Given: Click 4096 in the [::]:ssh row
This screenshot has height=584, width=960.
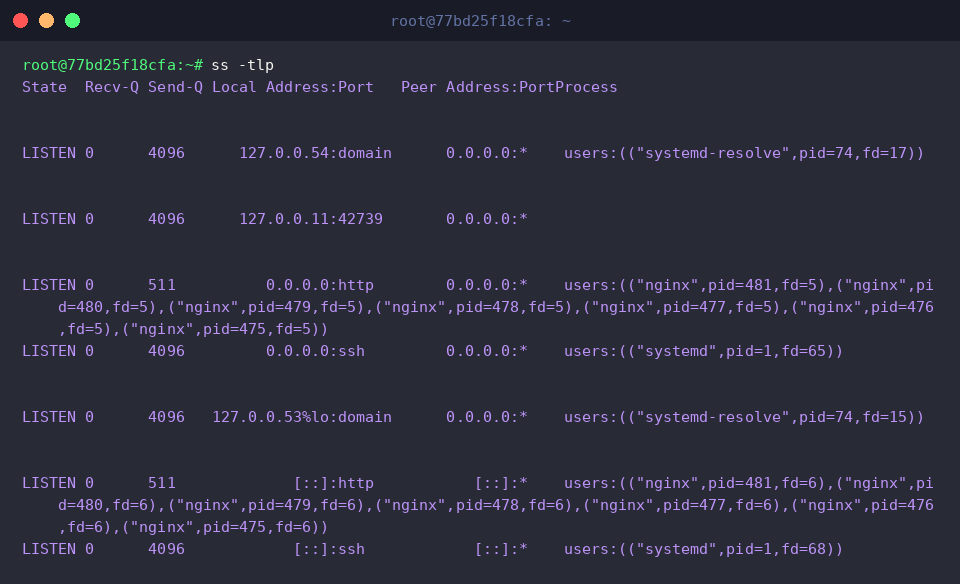Looking at the screenshot, I should [x=167, y=550].
